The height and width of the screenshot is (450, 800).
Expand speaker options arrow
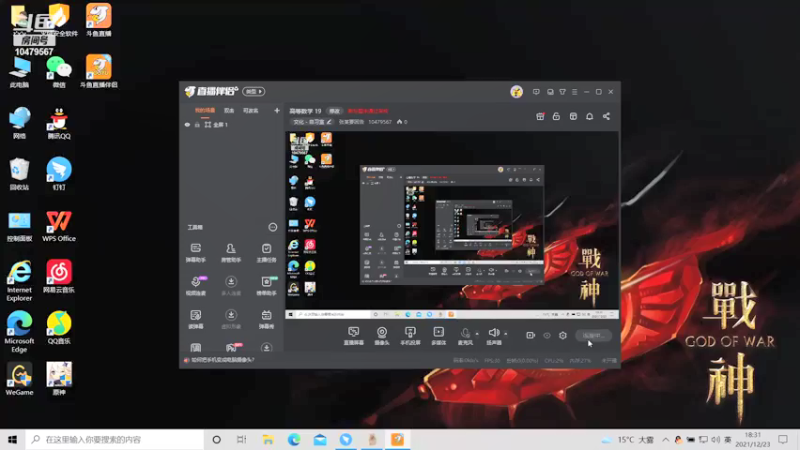tap(506, 334)
